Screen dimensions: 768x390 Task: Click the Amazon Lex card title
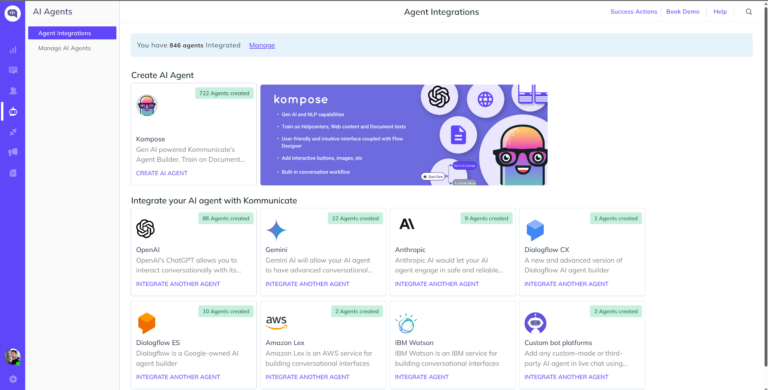point(285,343)
